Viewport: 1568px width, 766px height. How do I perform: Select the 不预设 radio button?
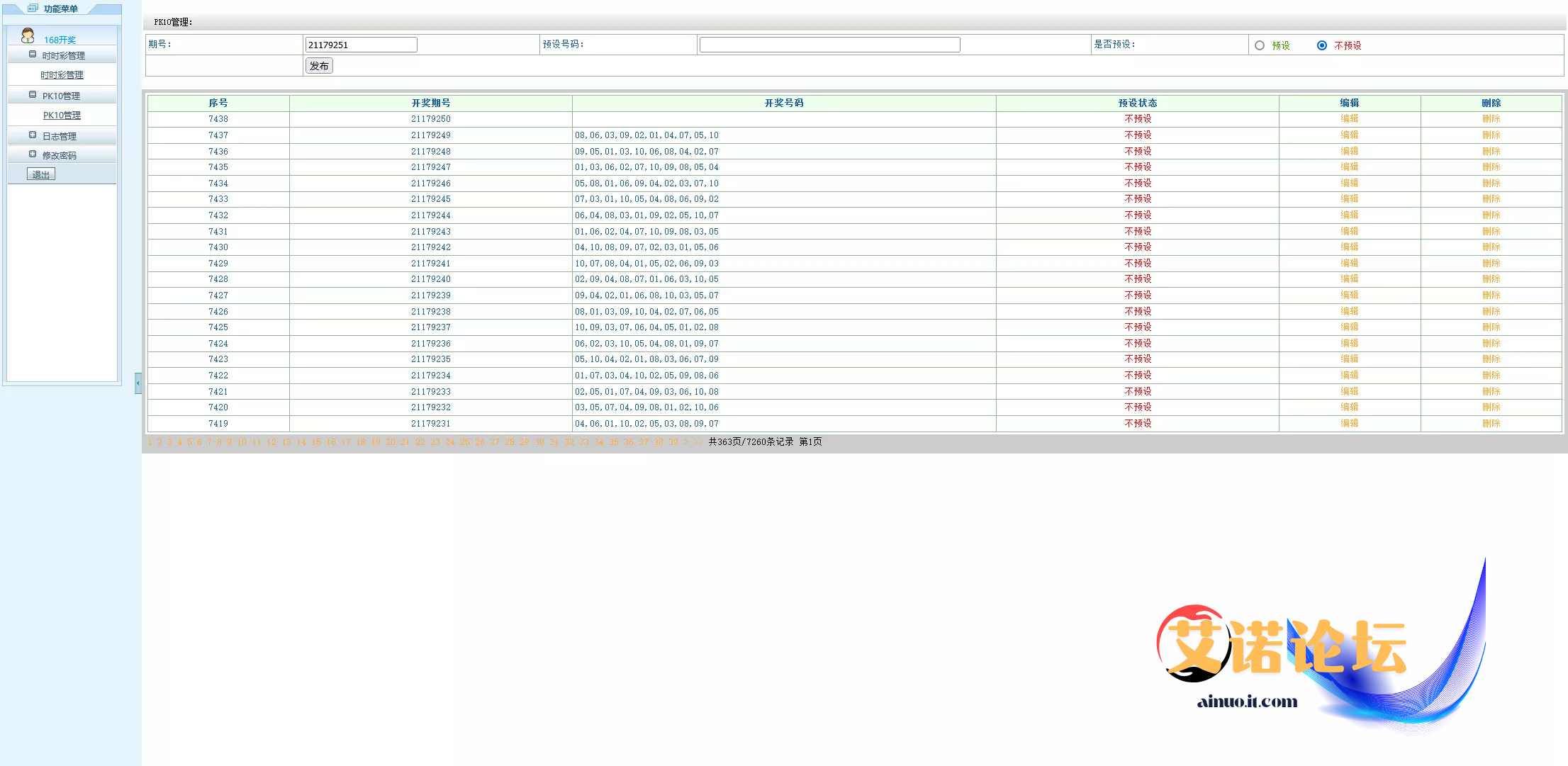pyautogui.click(x=1322, y=45)
